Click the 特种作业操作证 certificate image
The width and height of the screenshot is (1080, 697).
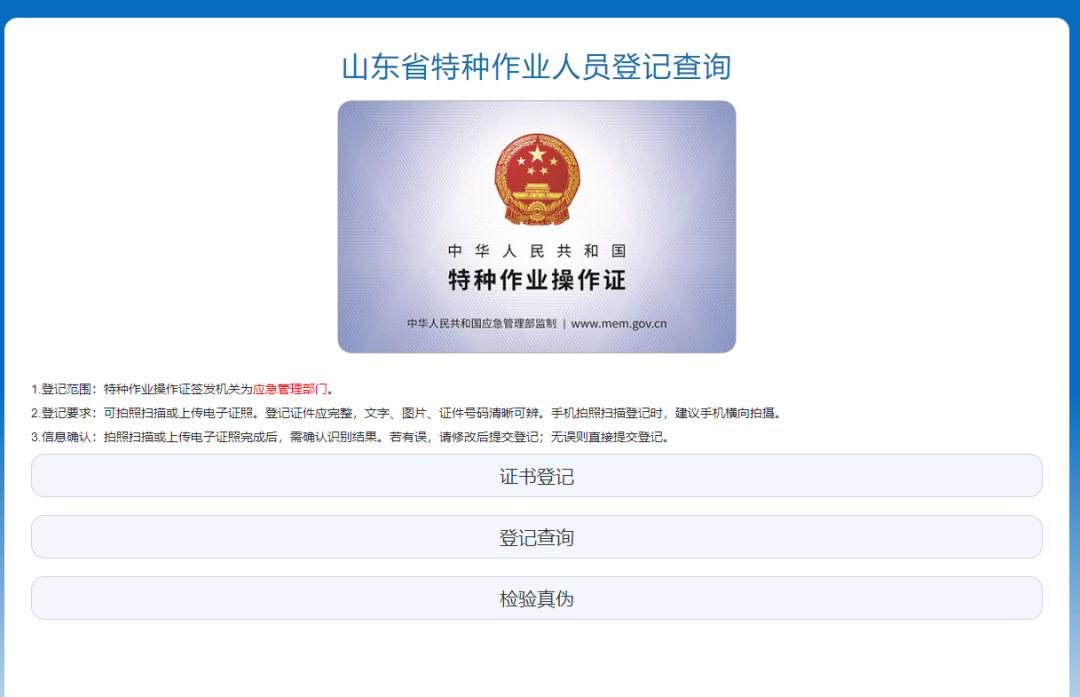(538, 227)
